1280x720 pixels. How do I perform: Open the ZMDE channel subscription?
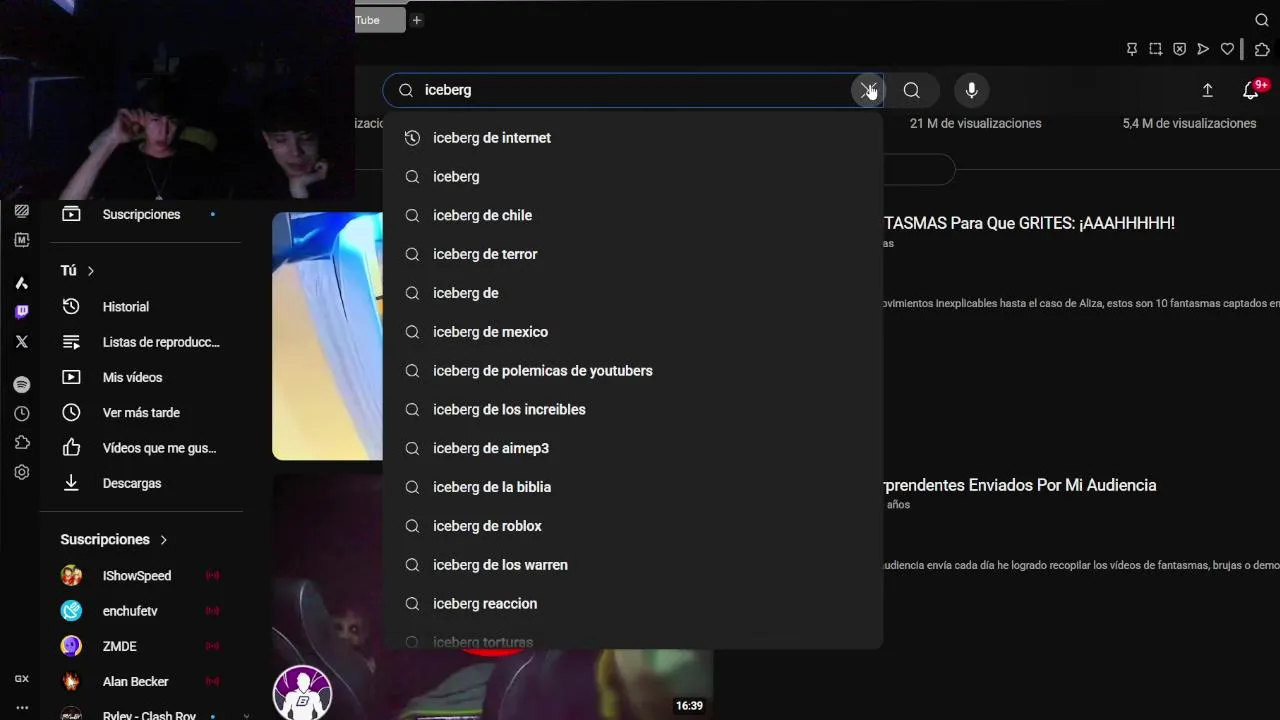[x=141, y=646]
